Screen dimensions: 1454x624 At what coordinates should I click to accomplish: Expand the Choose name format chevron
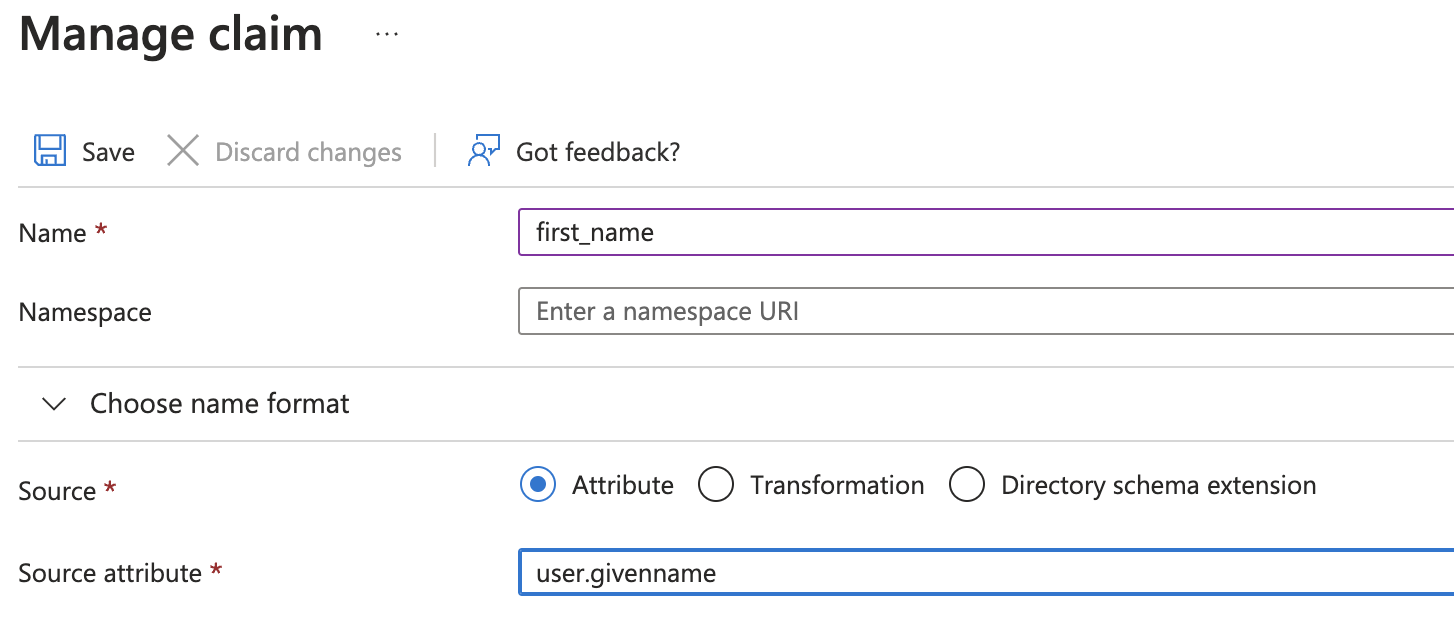point(55,404)
